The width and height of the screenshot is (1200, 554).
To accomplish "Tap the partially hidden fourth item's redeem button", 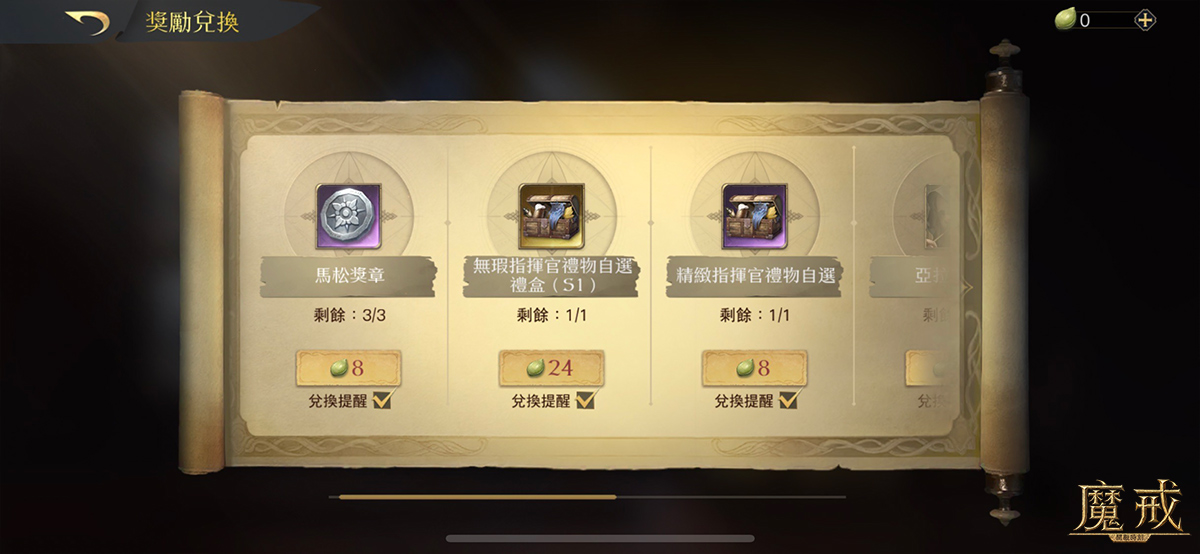I will [x=927, y=368].
